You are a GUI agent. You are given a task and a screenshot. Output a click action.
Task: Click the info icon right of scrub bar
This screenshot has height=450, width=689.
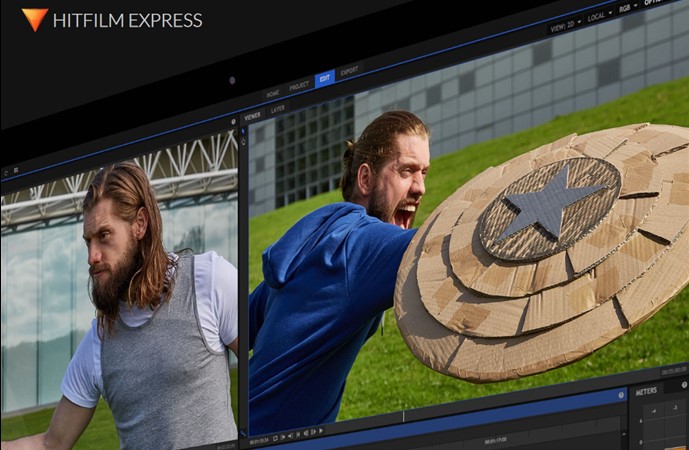pos(621,394)
